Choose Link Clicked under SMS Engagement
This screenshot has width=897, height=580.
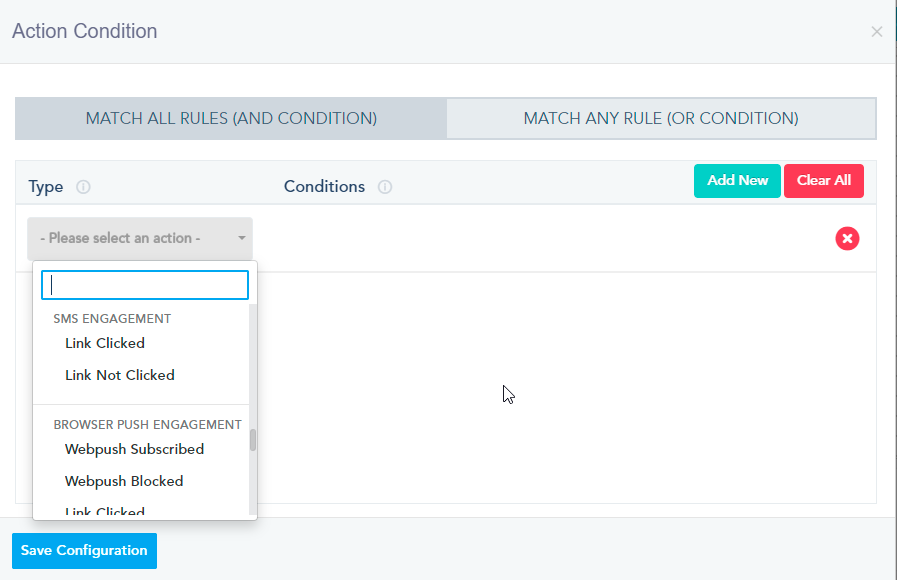coord(105,343)
